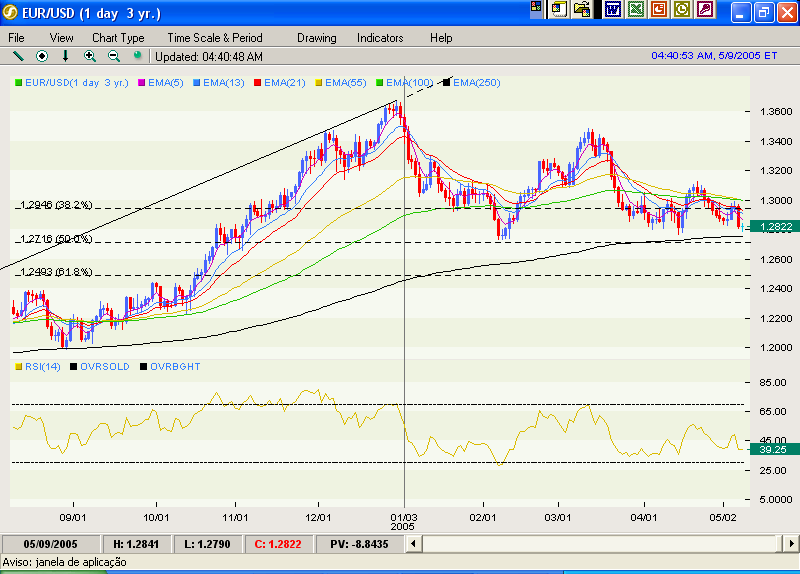Open PowerPoint from the Office shortcut bar

659,9
